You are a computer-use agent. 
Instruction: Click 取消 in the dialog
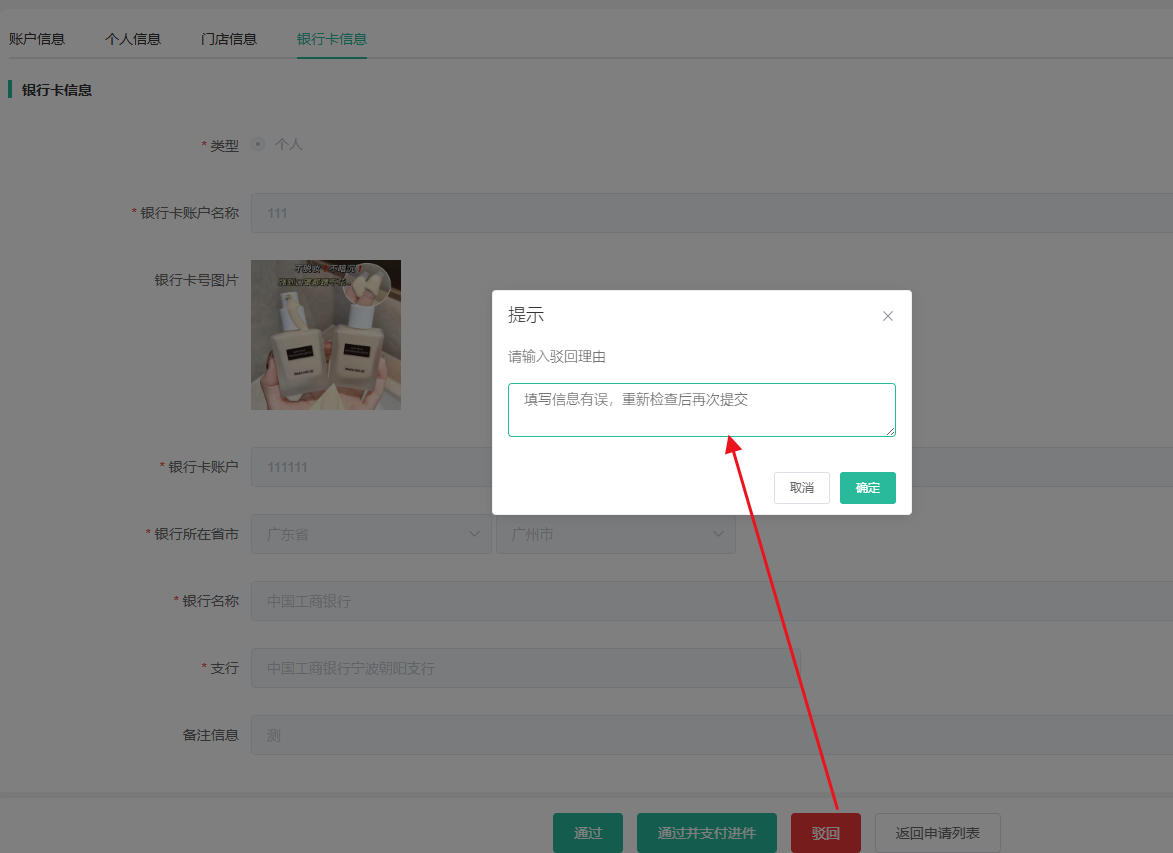(801, 488)
